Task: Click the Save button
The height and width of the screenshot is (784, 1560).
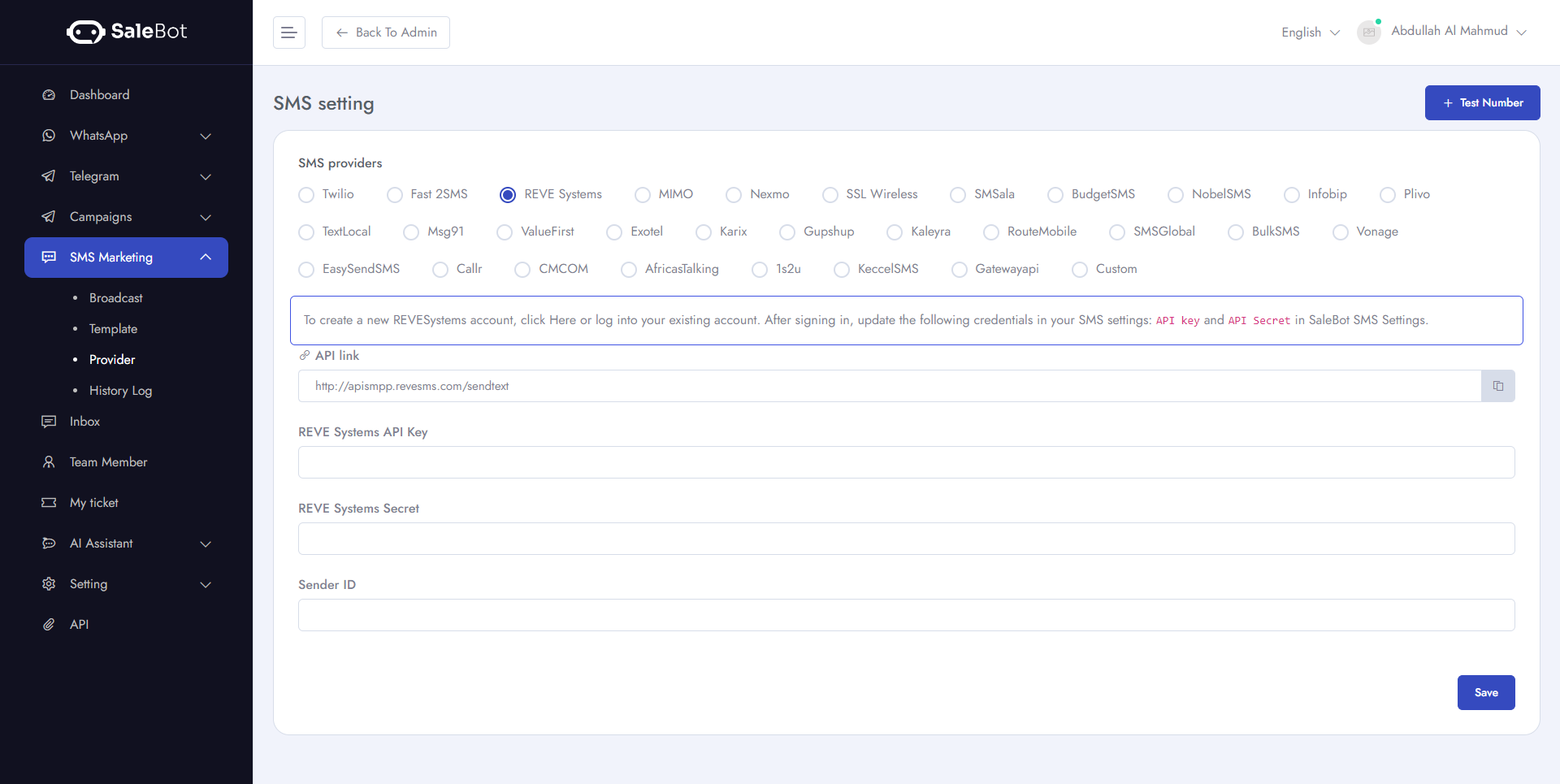Action: [1485, 692]
